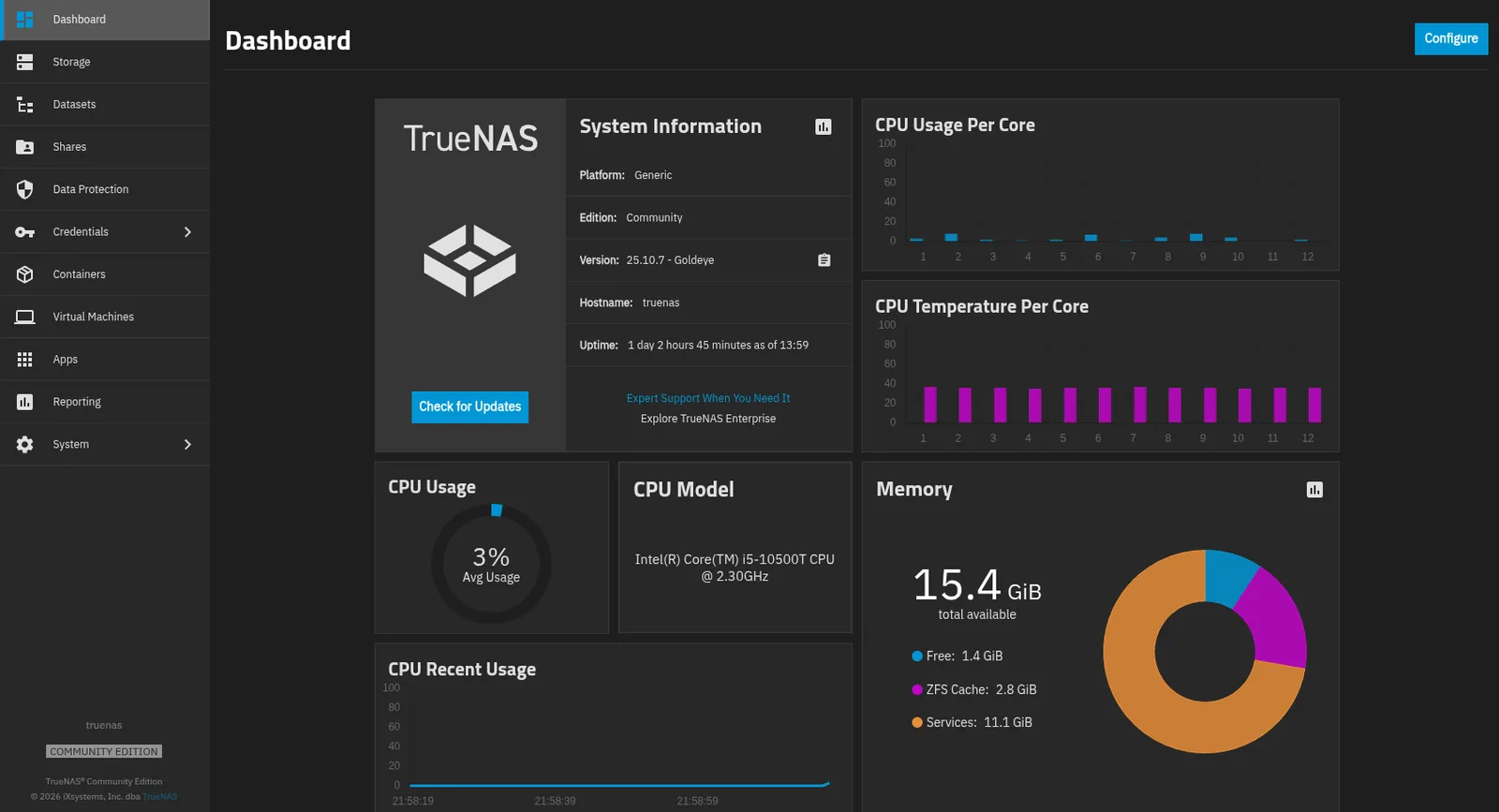
Task: Click the Hostname truenas value
Action: tap(661, 303)
